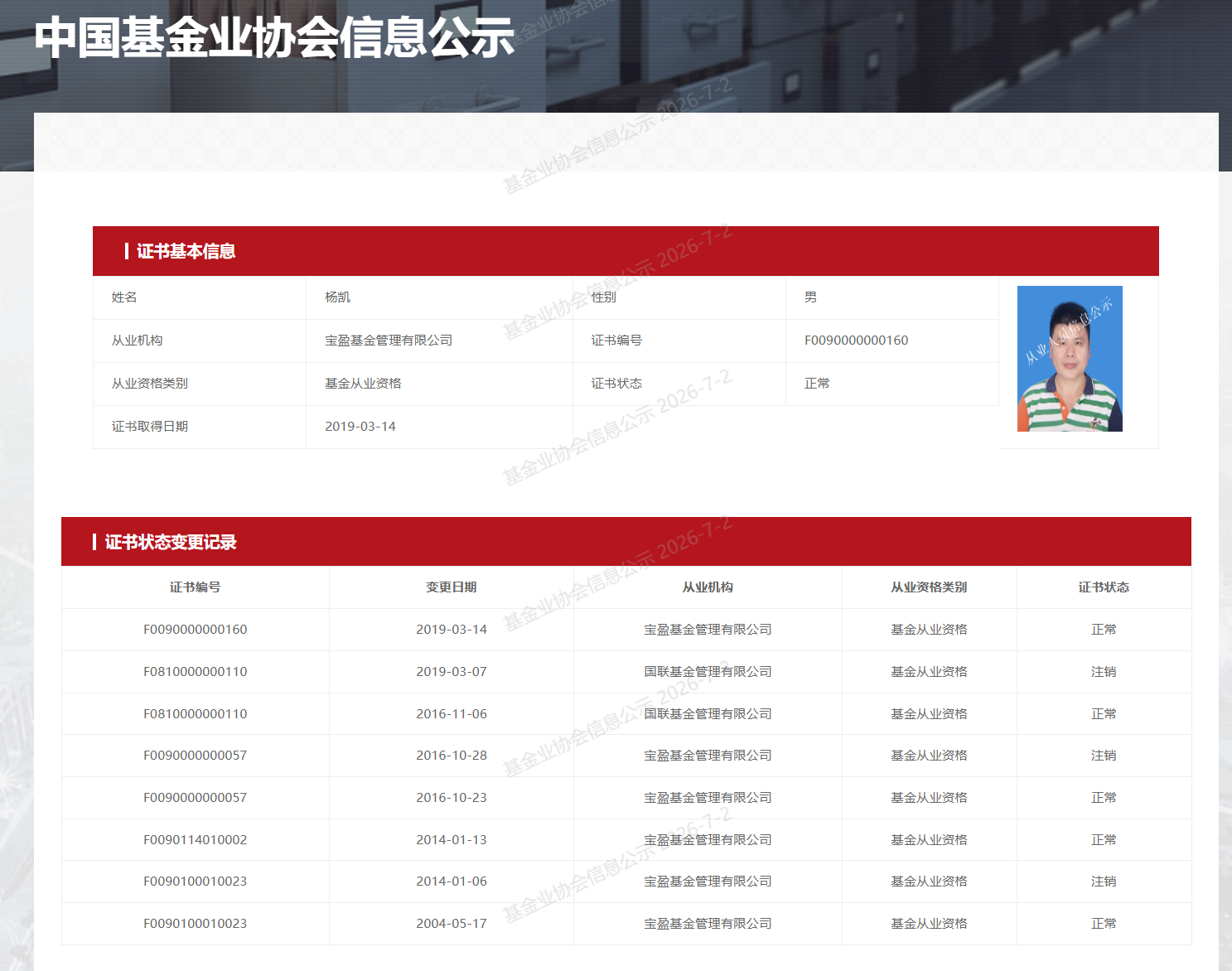The height and width of the screenshot is (971, 1232).
Task: Click 国联基金管理有限公司 in the 2019-03-07 row
Action: point(708,672)
